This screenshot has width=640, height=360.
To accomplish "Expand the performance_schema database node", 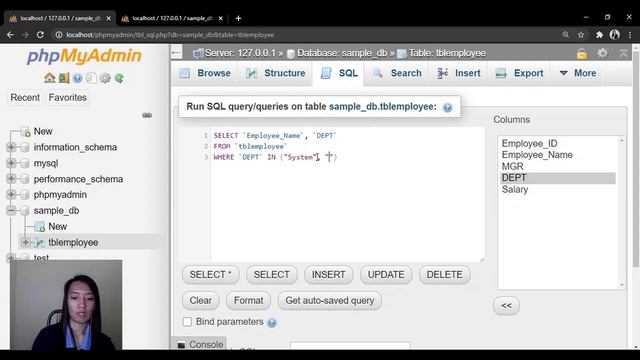I will coord(11,179).
